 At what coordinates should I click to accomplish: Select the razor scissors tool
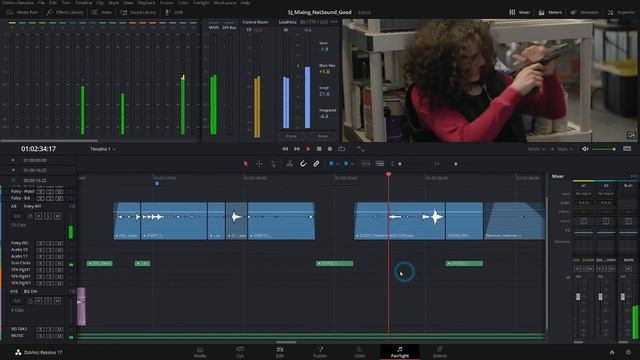click(x=289, y=164)
